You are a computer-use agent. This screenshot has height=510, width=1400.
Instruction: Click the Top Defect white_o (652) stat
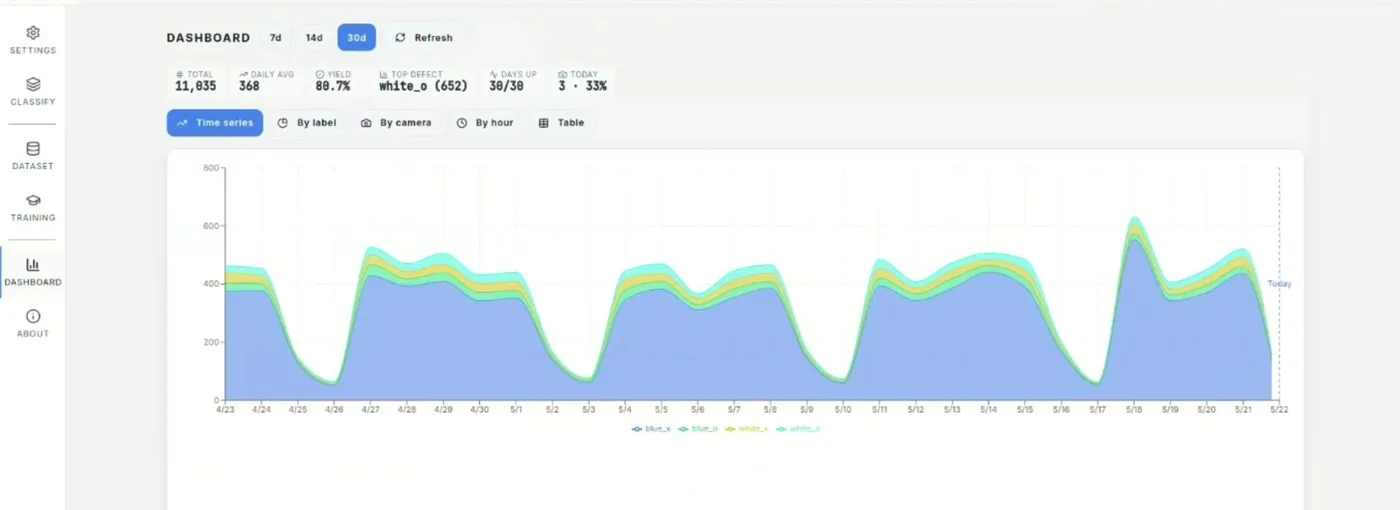point(423,81)
